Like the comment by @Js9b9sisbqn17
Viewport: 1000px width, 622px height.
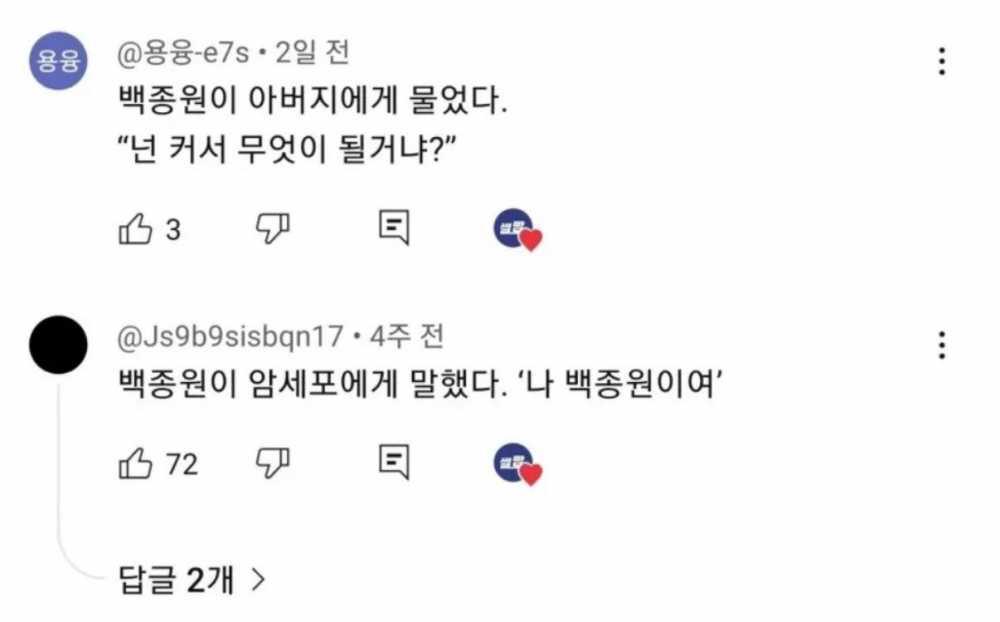[x=135, y=463]
